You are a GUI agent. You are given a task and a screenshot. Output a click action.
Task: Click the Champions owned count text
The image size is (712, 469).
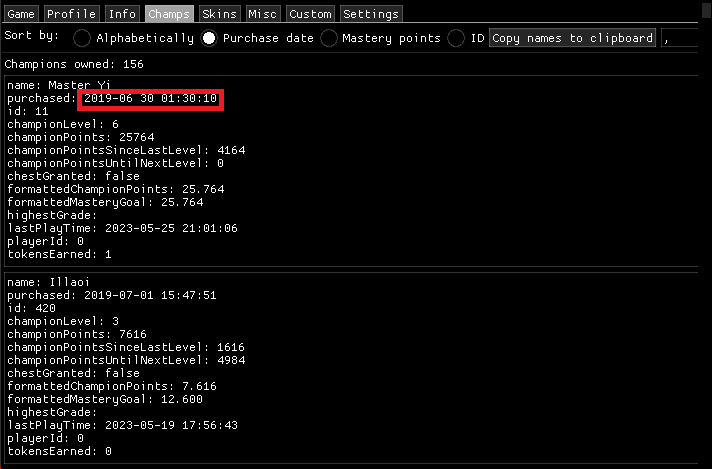point(74,63)
